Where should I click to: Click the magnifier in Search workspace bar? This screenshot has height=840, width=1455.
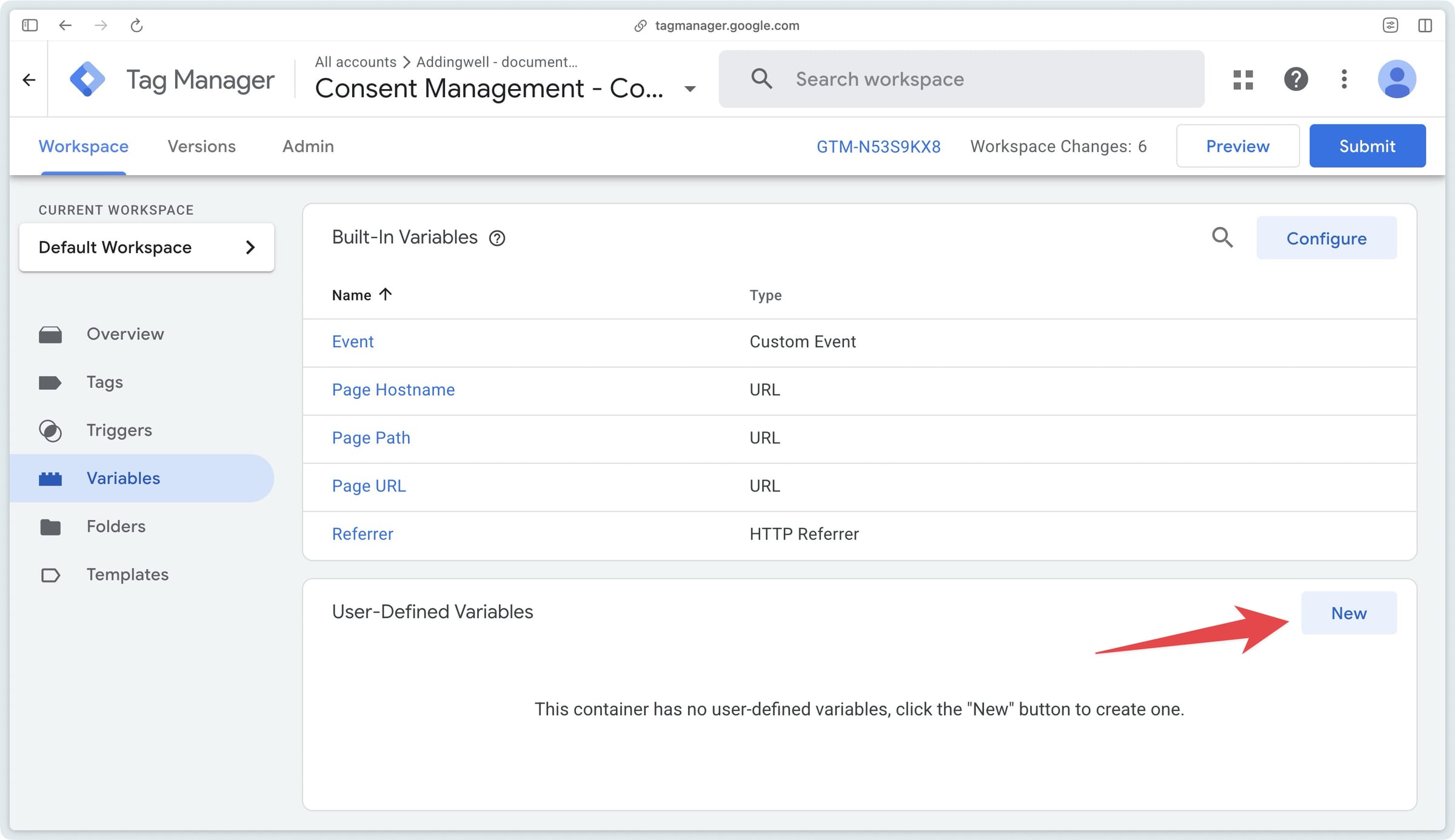click(x=761, y=79)
